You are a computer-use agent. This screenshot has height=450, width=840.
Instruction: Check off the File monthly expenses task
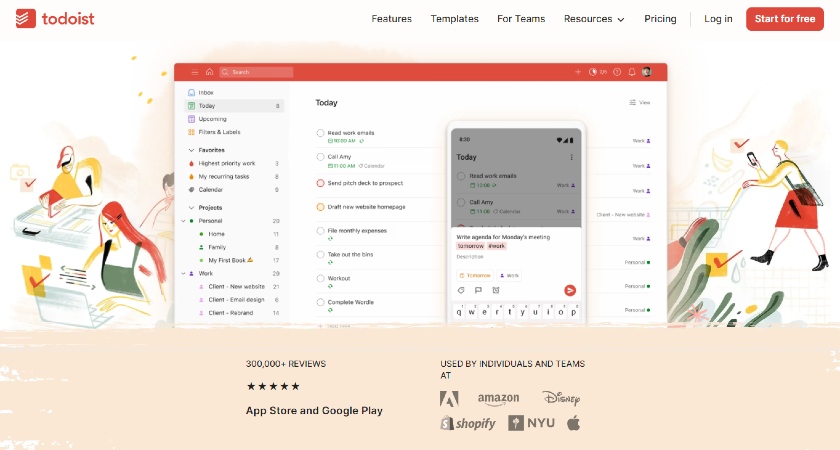point(320,231)
